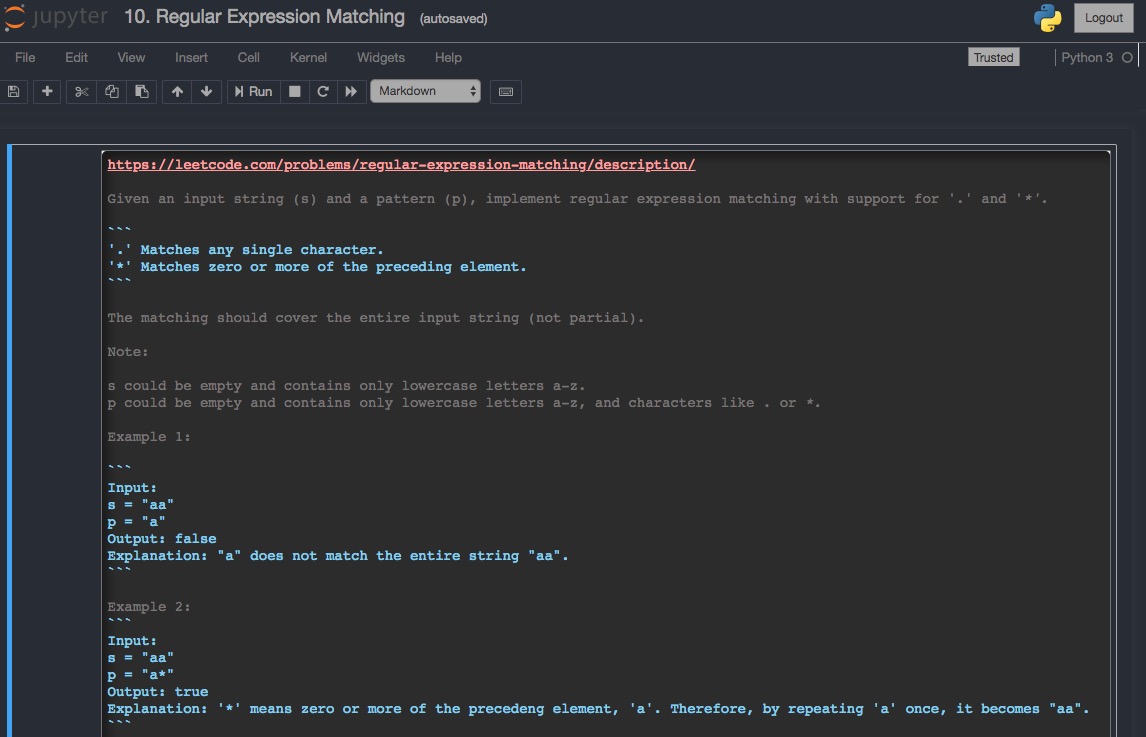Cut the selected cell using scissors icon
Image resolution: width=1146 pixels, height=737 pixels.
point(79,91)
